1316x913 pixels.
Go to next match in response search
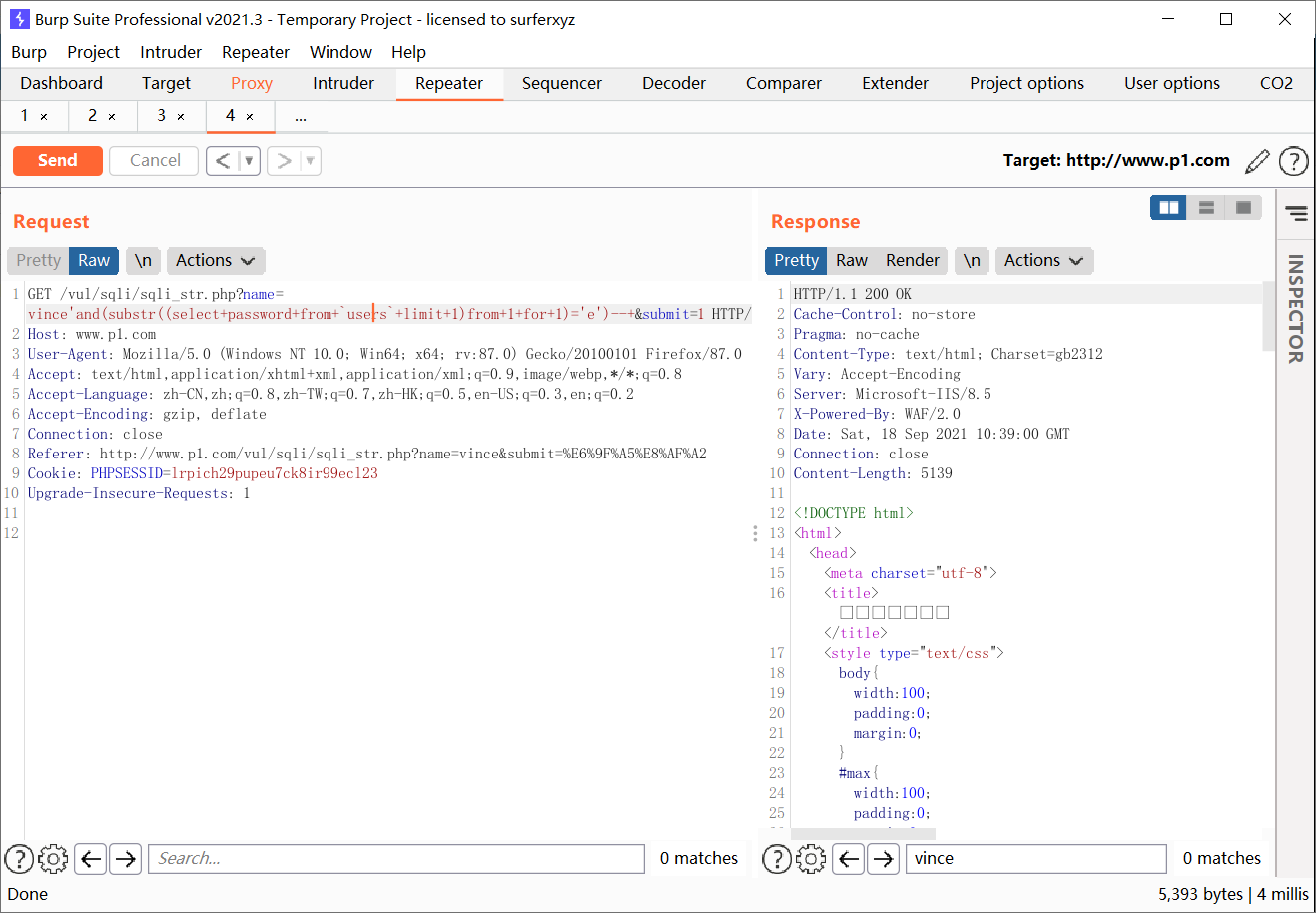coord(883,859)
